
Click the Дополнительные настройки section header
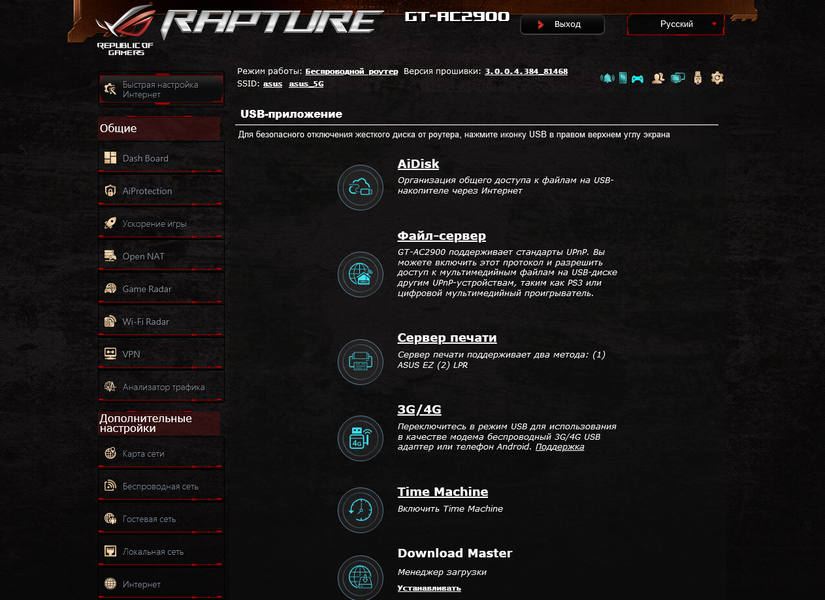click(159, 423)
